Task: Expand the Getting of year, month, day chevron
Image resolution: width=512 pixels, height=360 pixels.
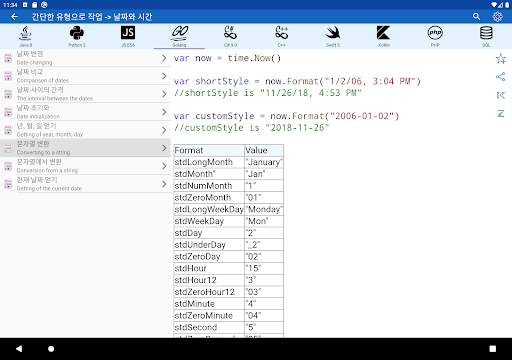Action: click(164, 130)
